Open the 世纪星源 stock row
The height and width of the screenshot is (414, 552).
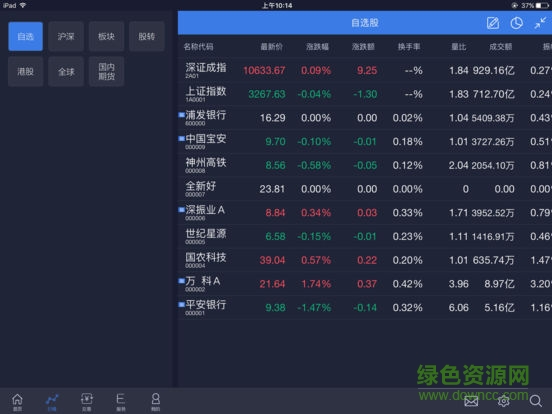(365, 236)
